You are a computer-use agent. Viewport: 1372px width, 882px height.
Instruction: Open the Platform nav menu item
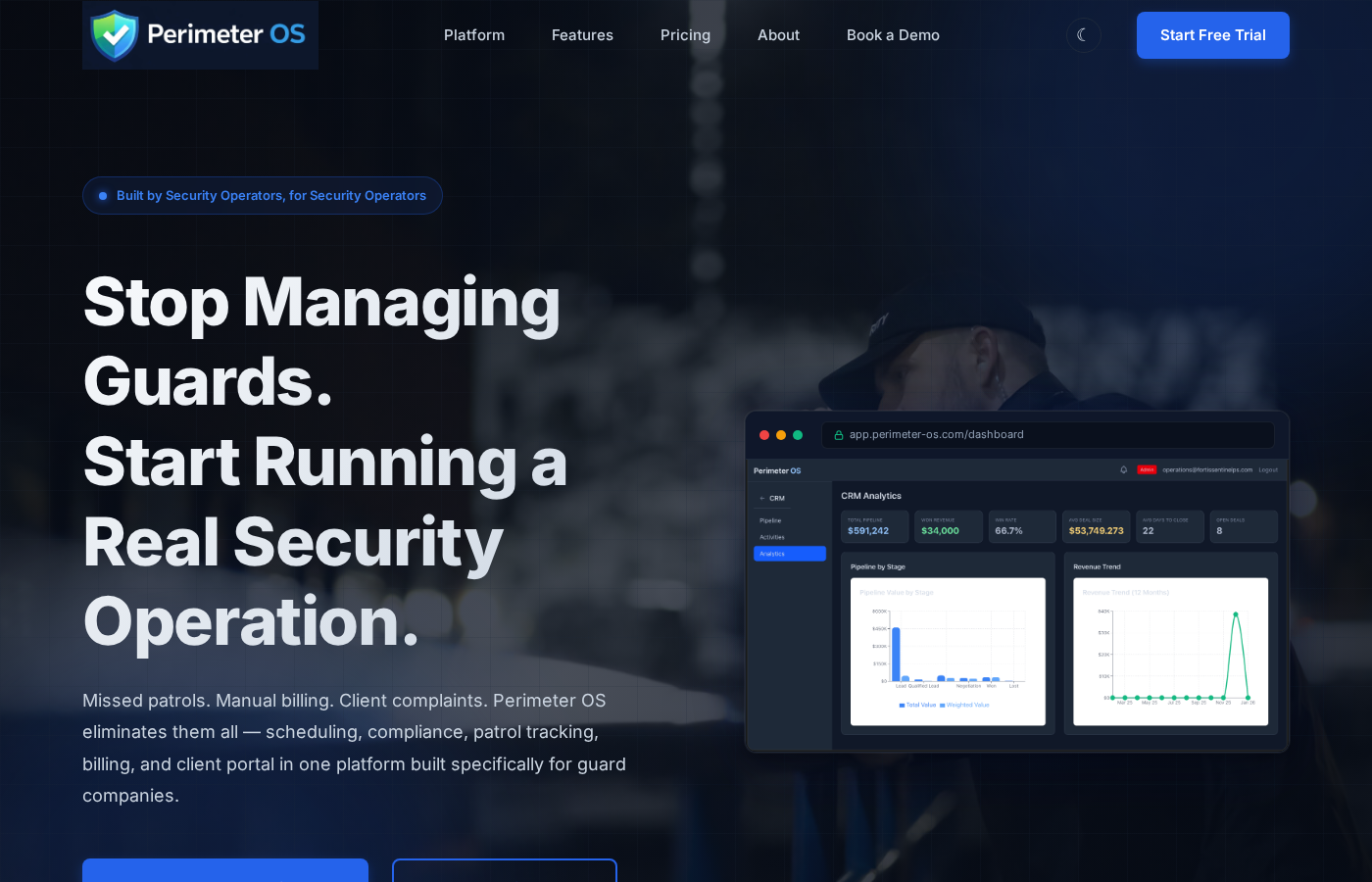474,35
